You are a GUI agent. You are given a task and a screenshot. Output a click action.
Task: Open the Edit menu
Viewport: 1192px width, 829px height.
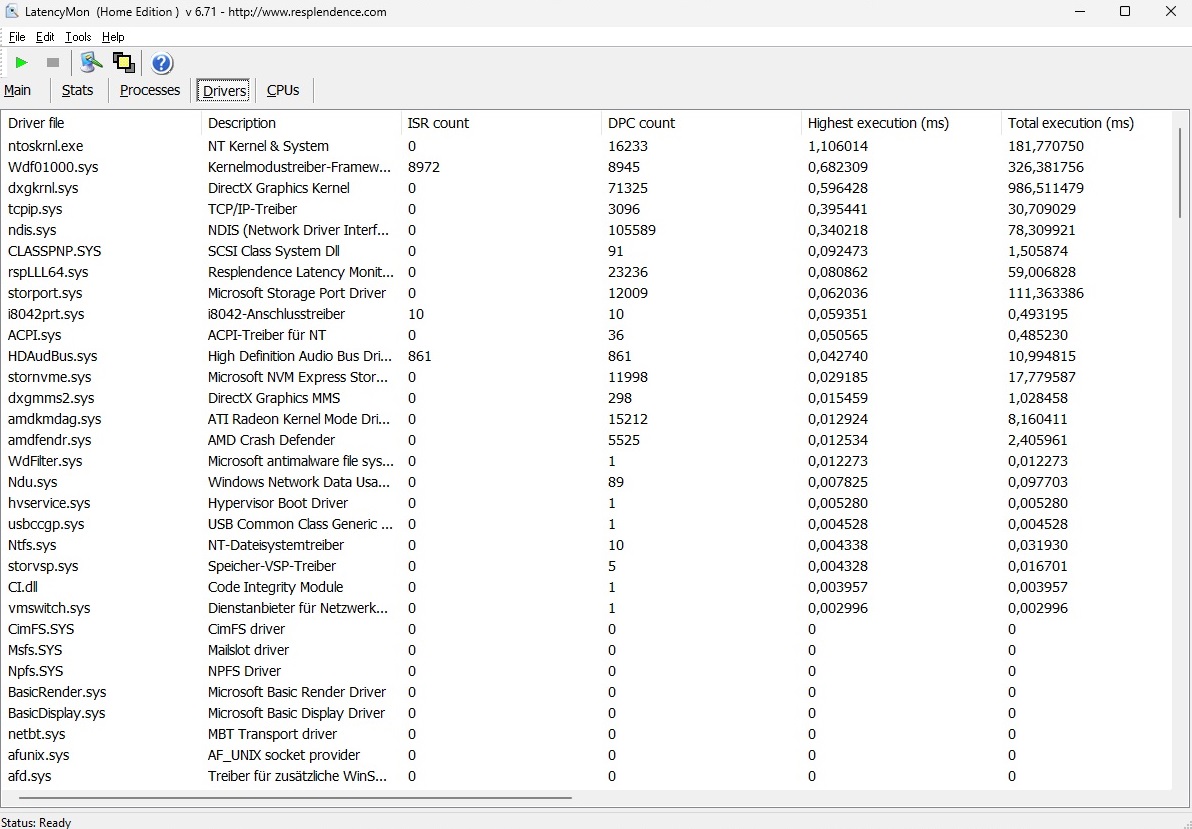coord(45,37)
